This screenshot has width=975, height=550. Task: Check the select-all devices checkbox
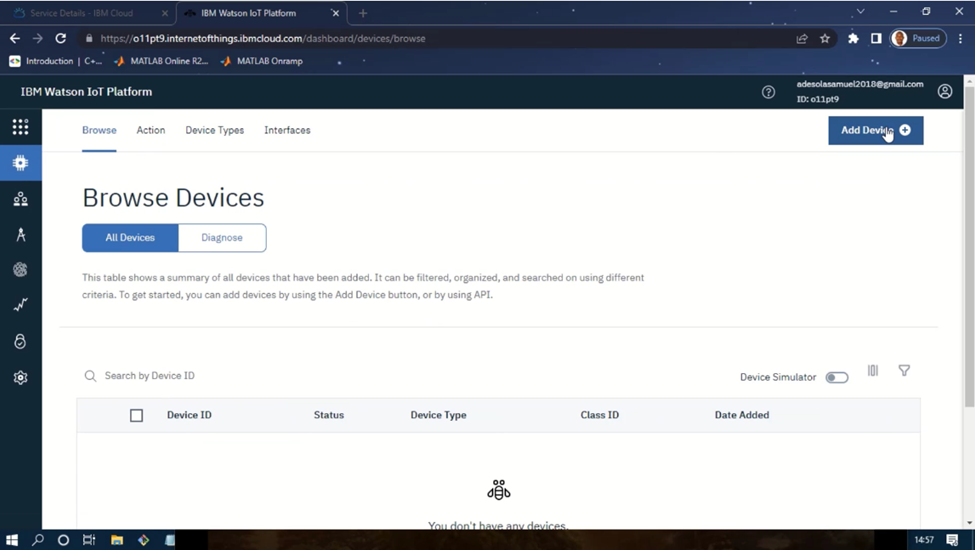pos(136,415)
